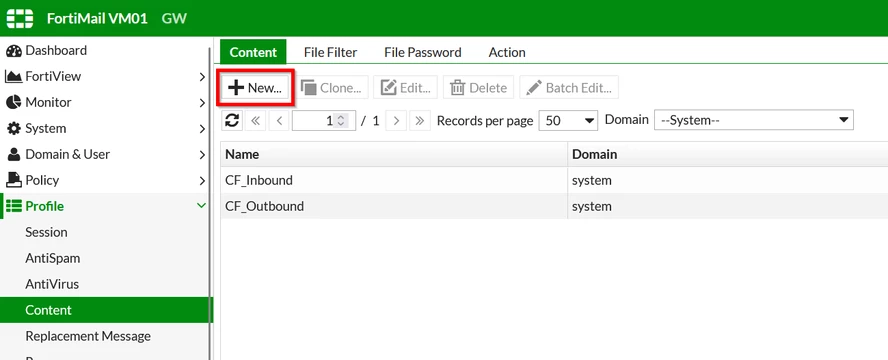Select the CF_Outbound row
Image resolution: width=888 pixels, height=360 pixels.
point(554,206)
